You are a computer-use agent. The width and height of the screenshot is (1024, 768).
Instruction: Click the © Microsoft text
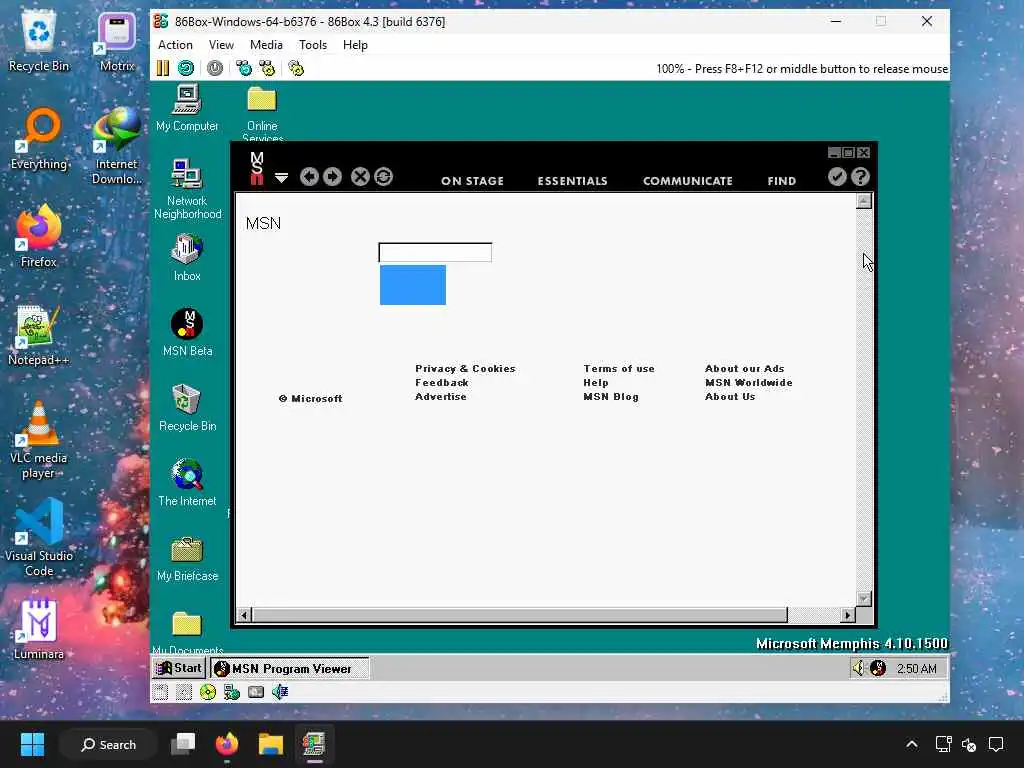[310, 398]
